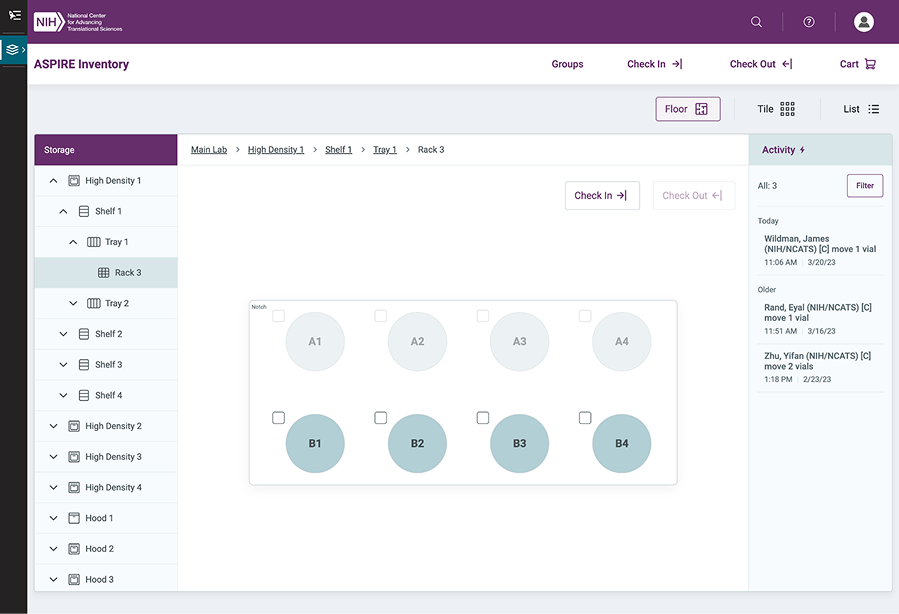Select the Storage layers icon in left sidebar

[13, 47]
